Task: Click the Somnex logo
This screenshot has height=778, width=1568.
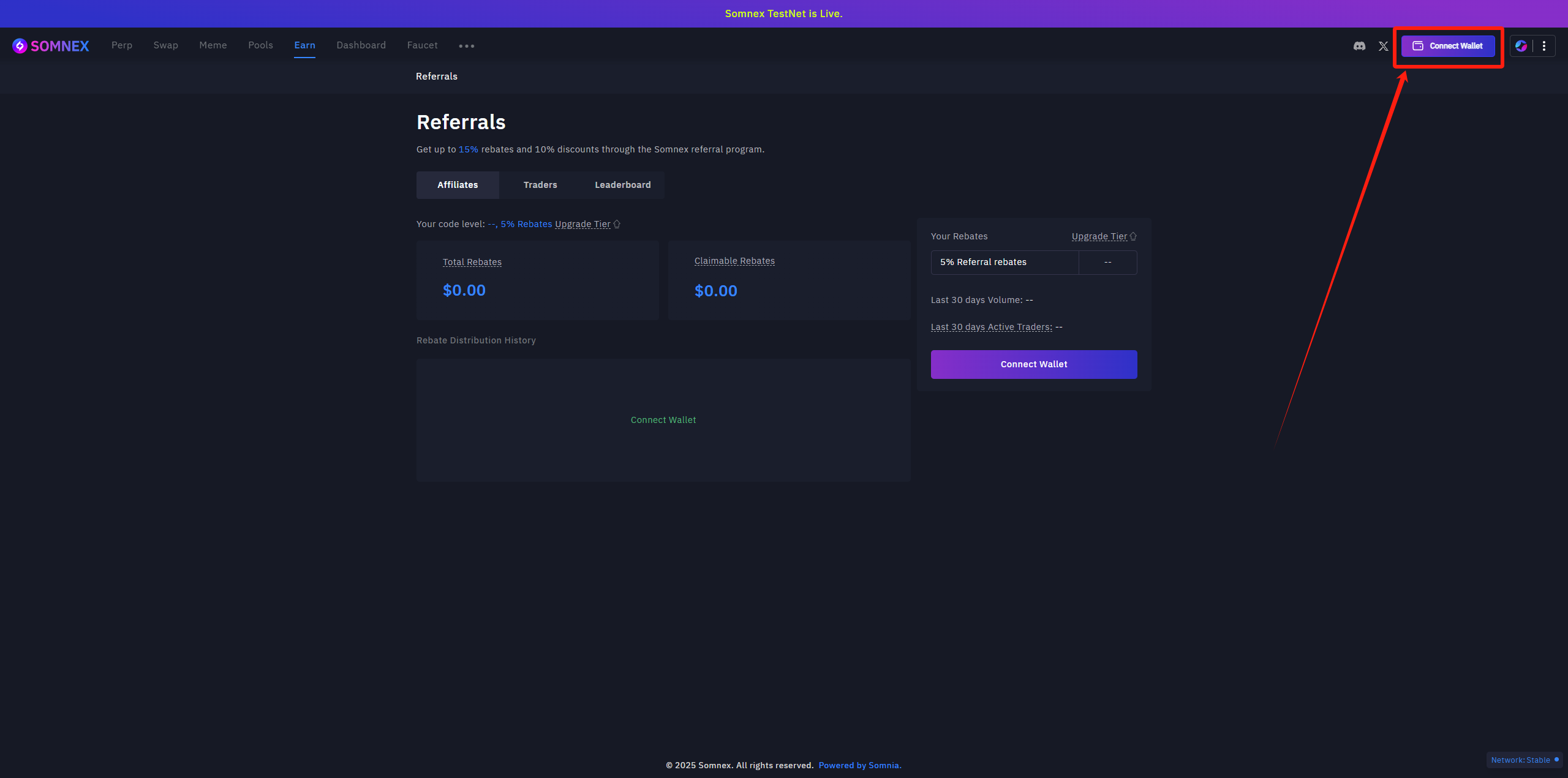Action: point(51,46)
